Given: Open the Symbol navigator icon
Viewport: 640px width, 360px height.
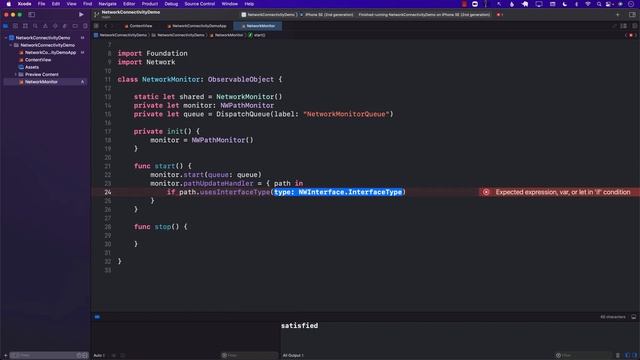Looking at the screenshot, I should point(25,26).
